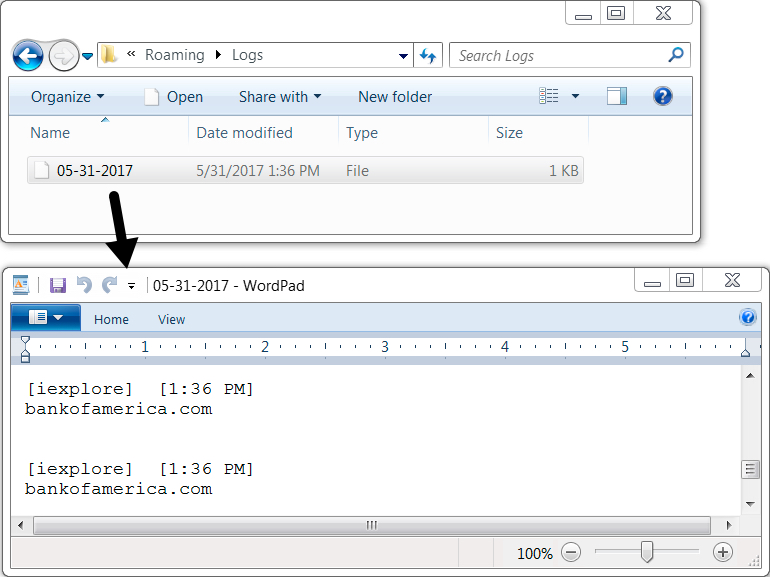The width and height of the screenshot is (770, 577).
Task: Minimize the Logs Explorer window
Action: tap(583, 14)
